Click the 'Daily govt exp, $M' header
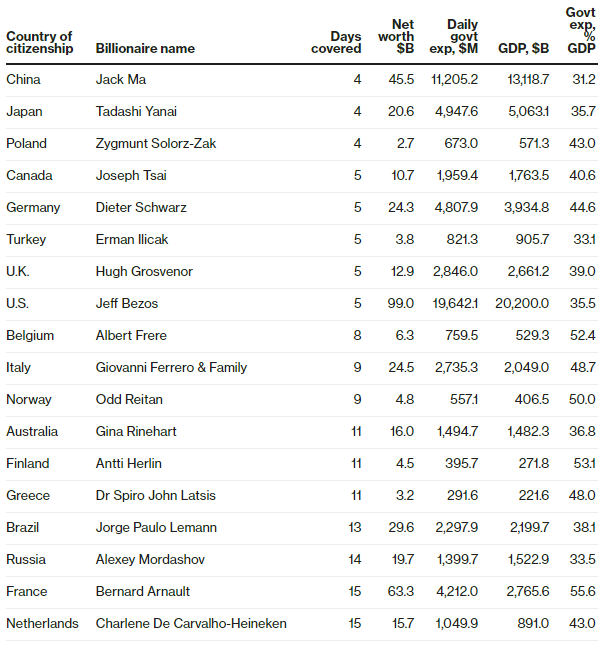598x653 pixels. [453, 37]
